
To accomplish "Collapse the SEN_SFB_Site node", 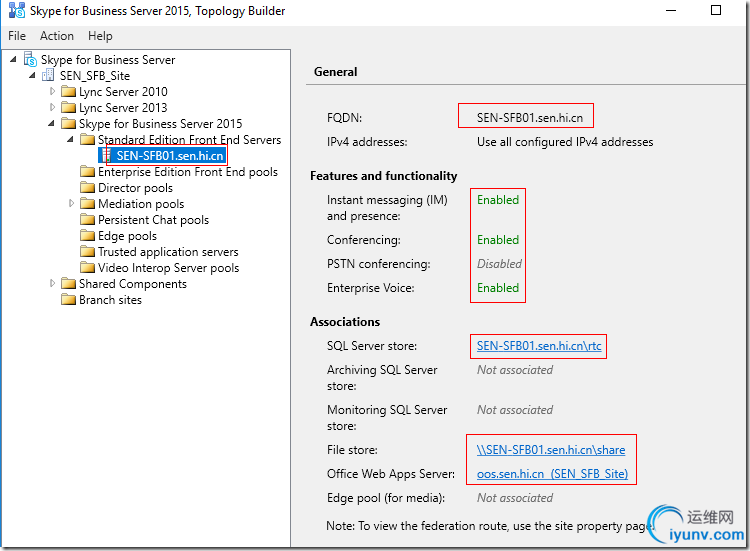I will 32,75.
